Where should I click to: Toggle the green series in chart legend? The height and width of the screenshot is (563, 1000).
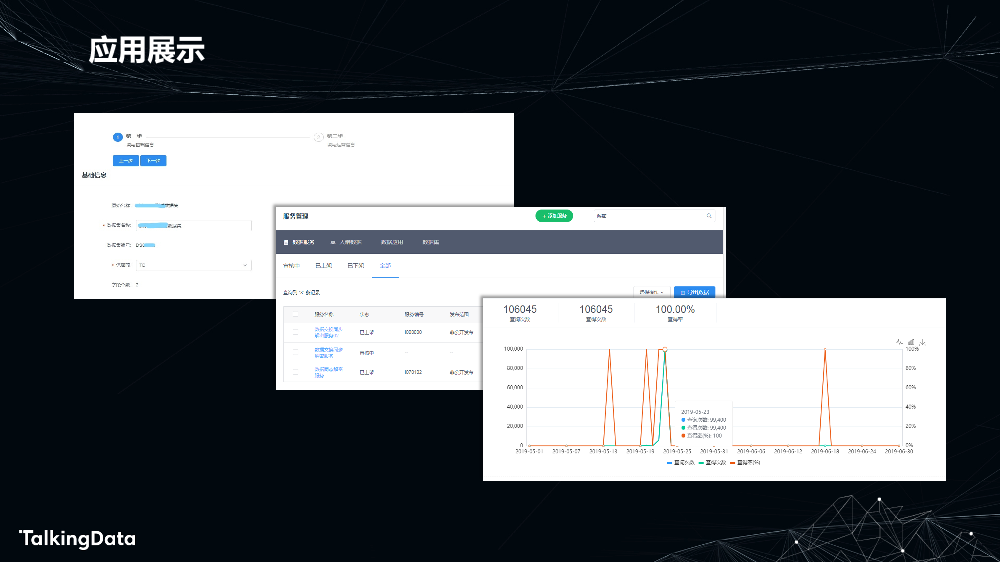[712, 463]
